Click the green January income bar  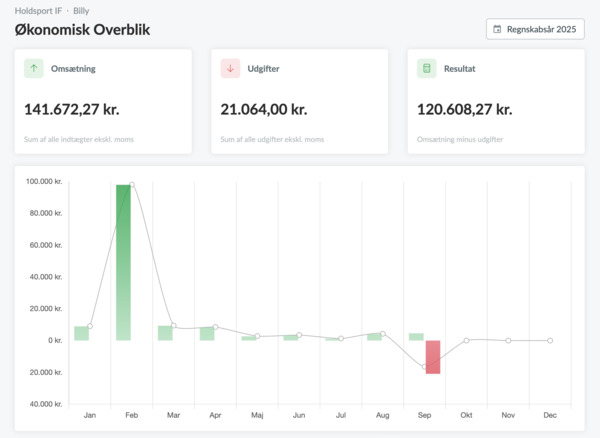coord(81,333)
